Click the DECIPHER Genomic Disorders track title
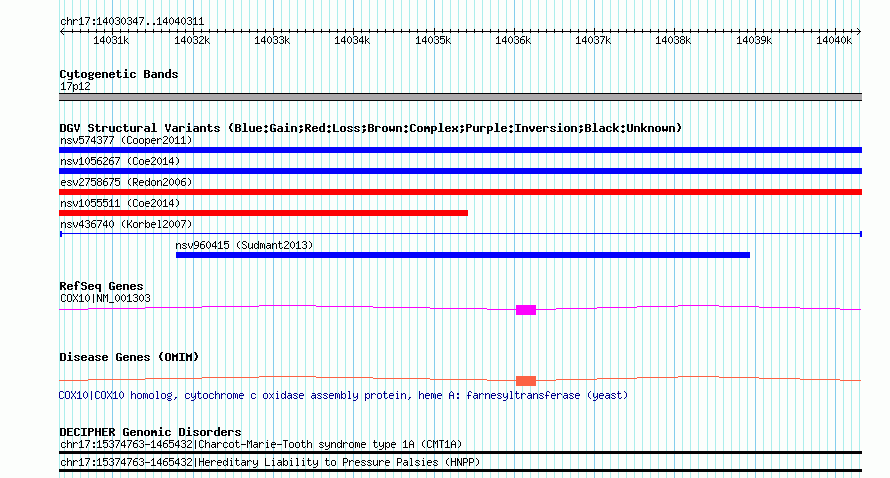Viewport: 890px width, 478px height. 150,432
